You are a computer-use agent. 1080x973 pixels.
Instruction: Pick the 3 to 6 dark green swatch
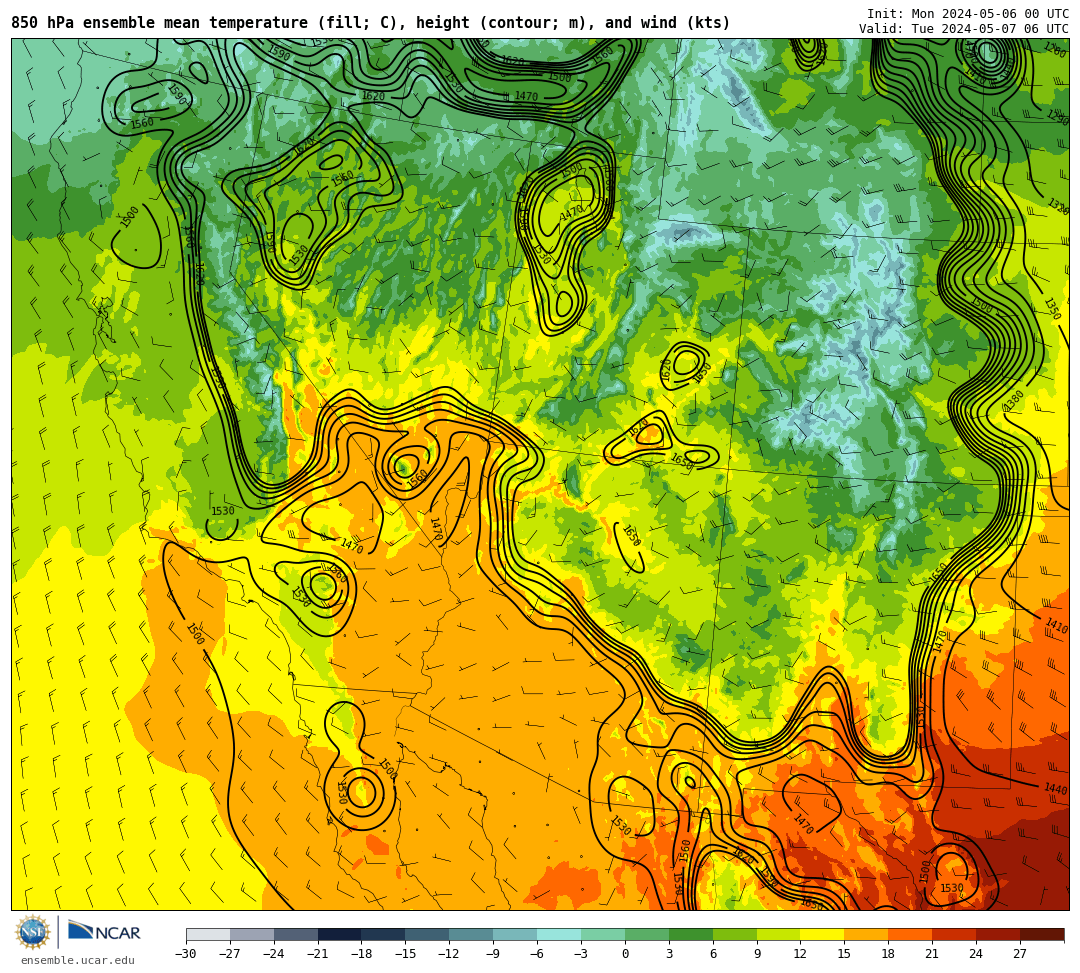tap(691, 934)
